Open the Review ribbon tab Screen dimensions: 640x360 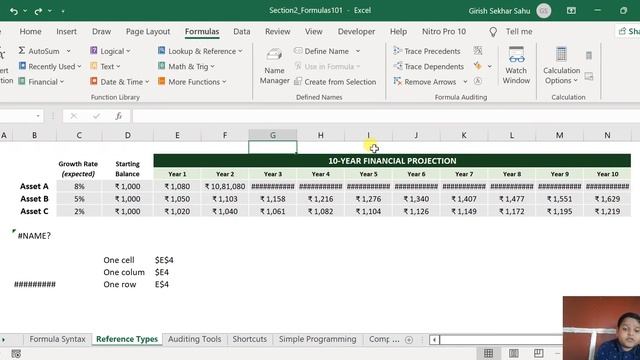click(278, 31)
